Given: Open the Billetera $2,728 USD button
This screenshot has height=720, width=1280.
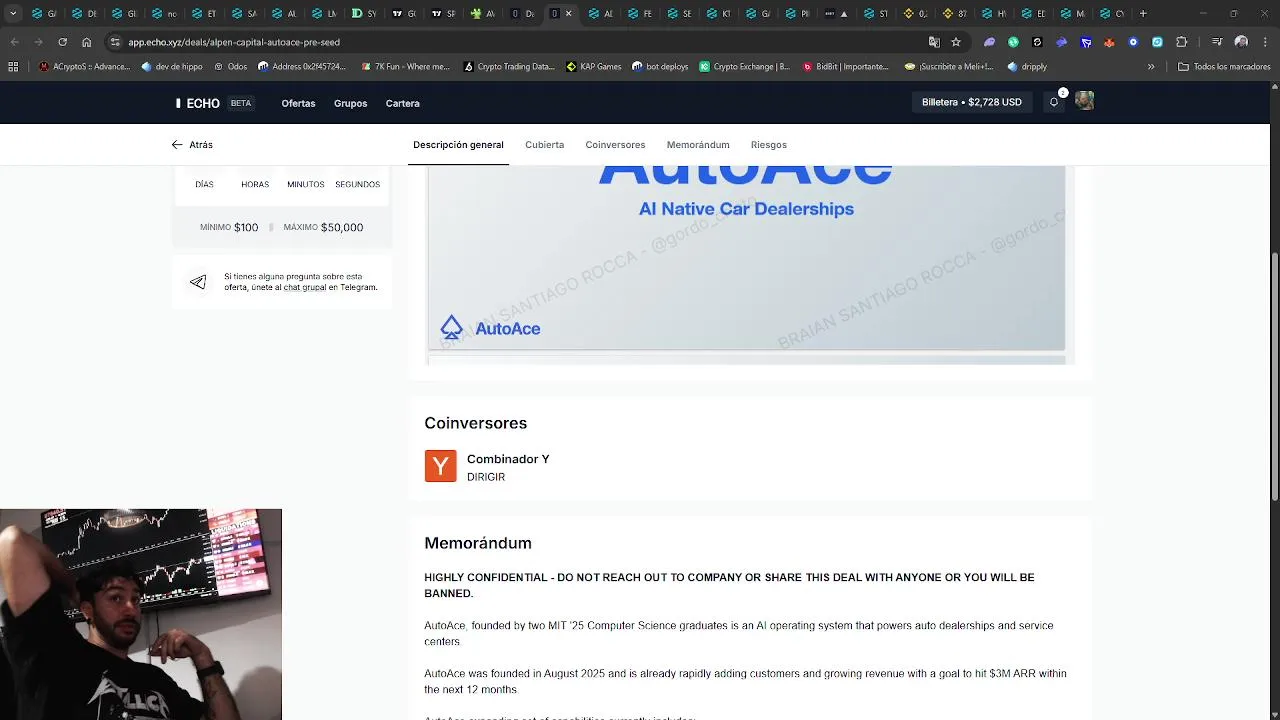Looking at the screenshot, I should click(x=972, y=102).
